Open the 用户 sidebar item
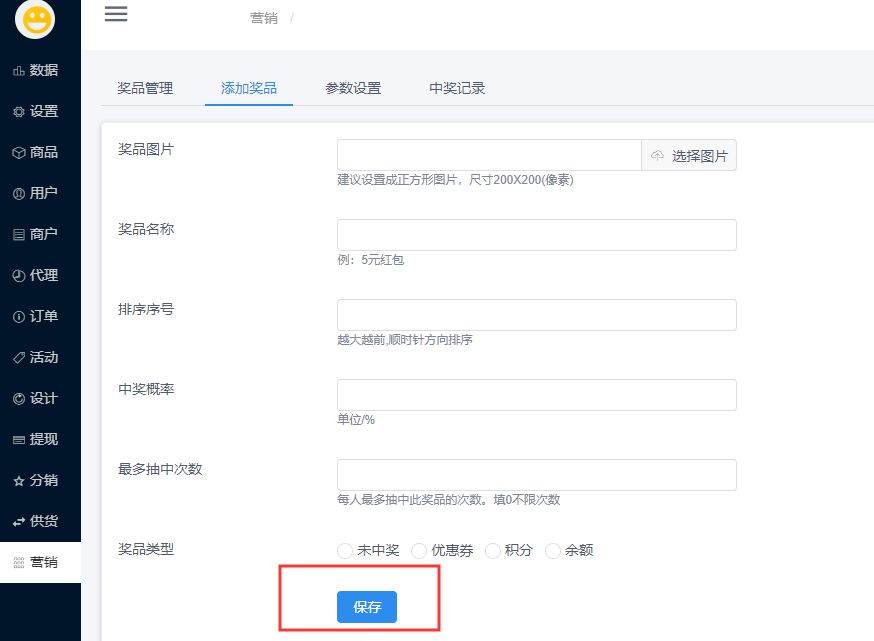The image size is (874, 641). pos(40,193)
